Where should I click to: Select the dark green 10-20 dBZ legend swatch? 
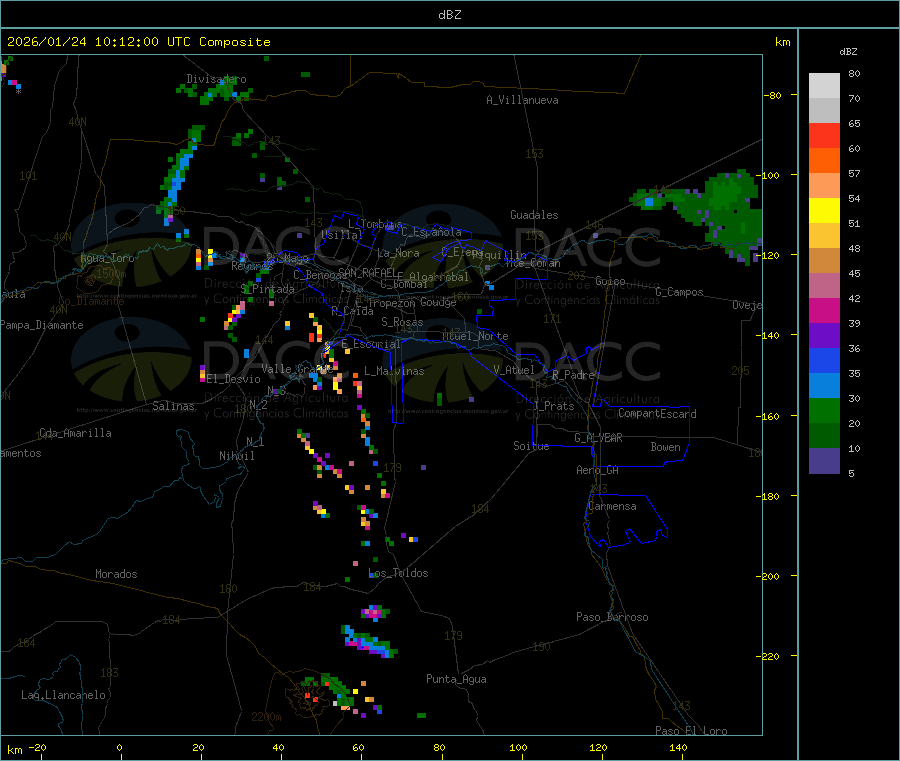click(x=824, y=436)
